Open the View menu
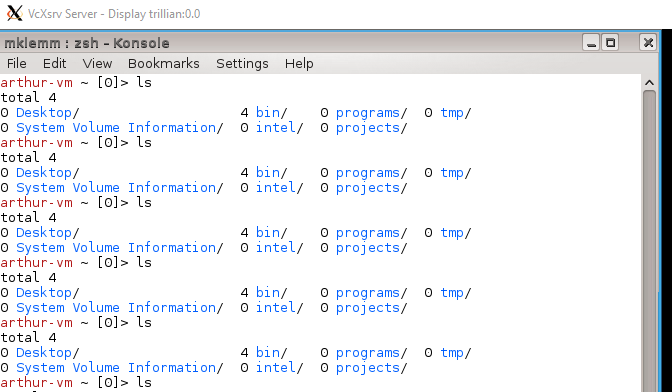Viewport: 672px width, 392px height. point(97,63)
